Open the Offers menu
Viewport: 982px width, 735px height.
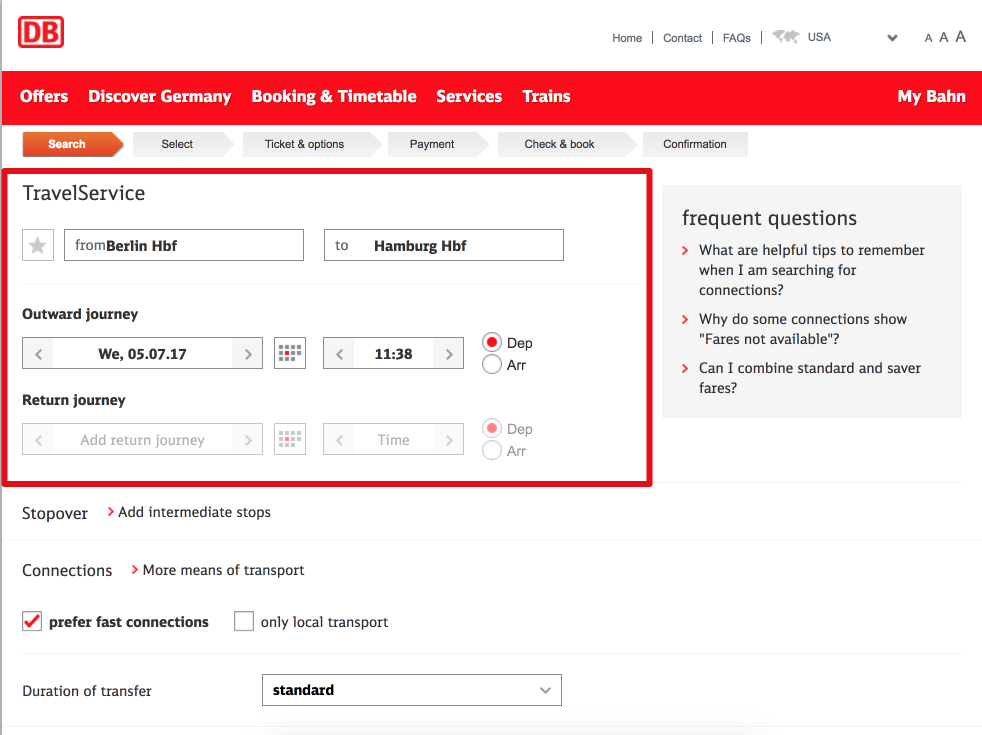pyautogui.click(x=44, y=96)
